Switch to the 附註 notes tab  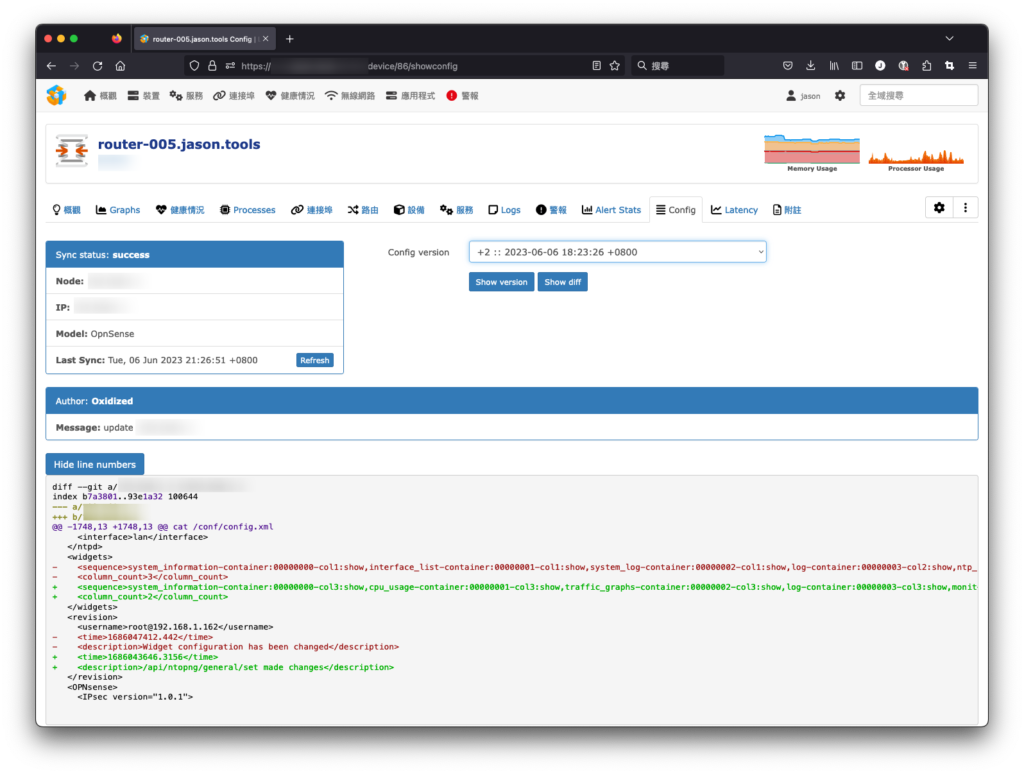[x=787, y=210]
